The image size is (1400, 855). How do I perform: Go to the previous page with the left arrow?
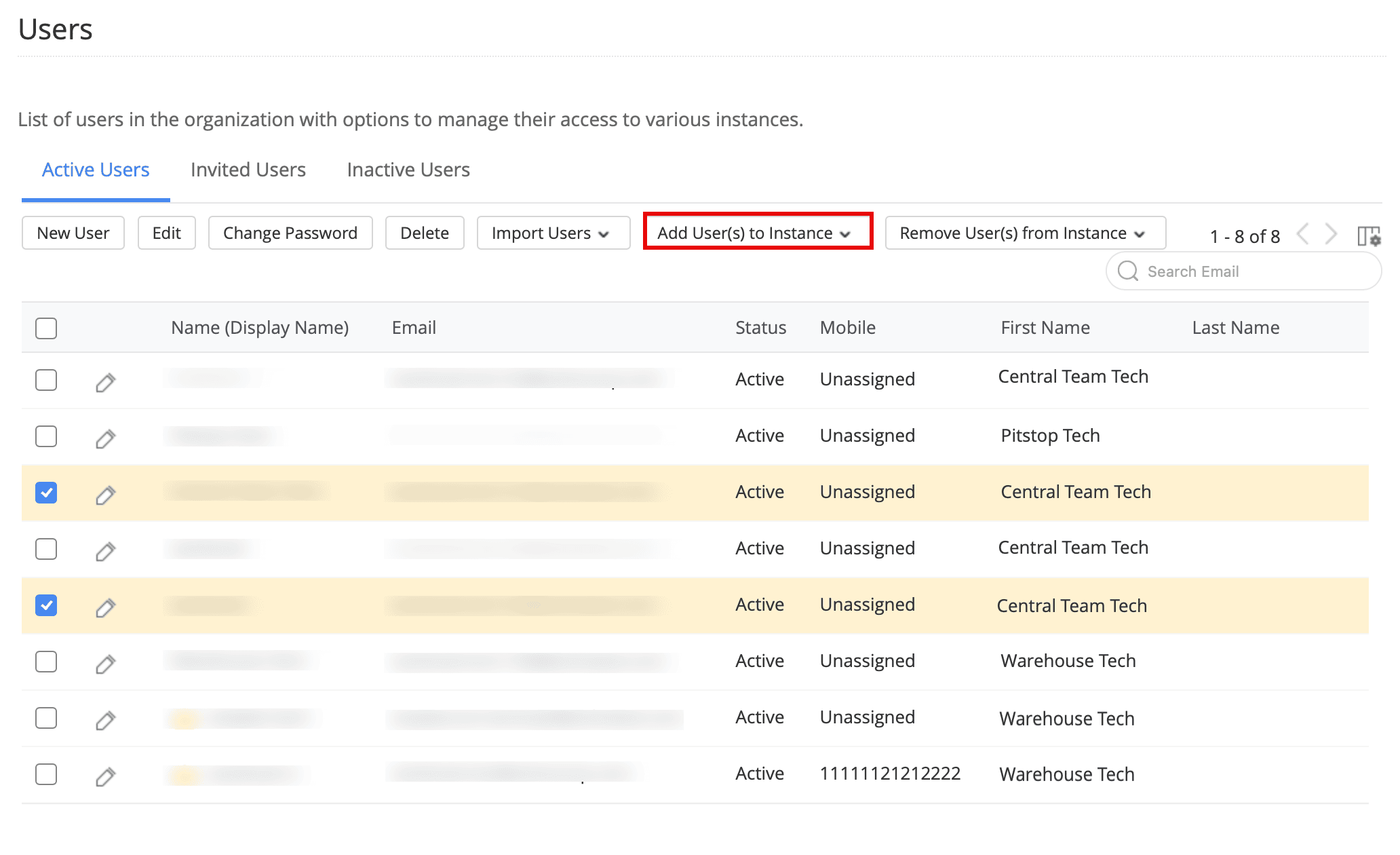coord(1303,234)
